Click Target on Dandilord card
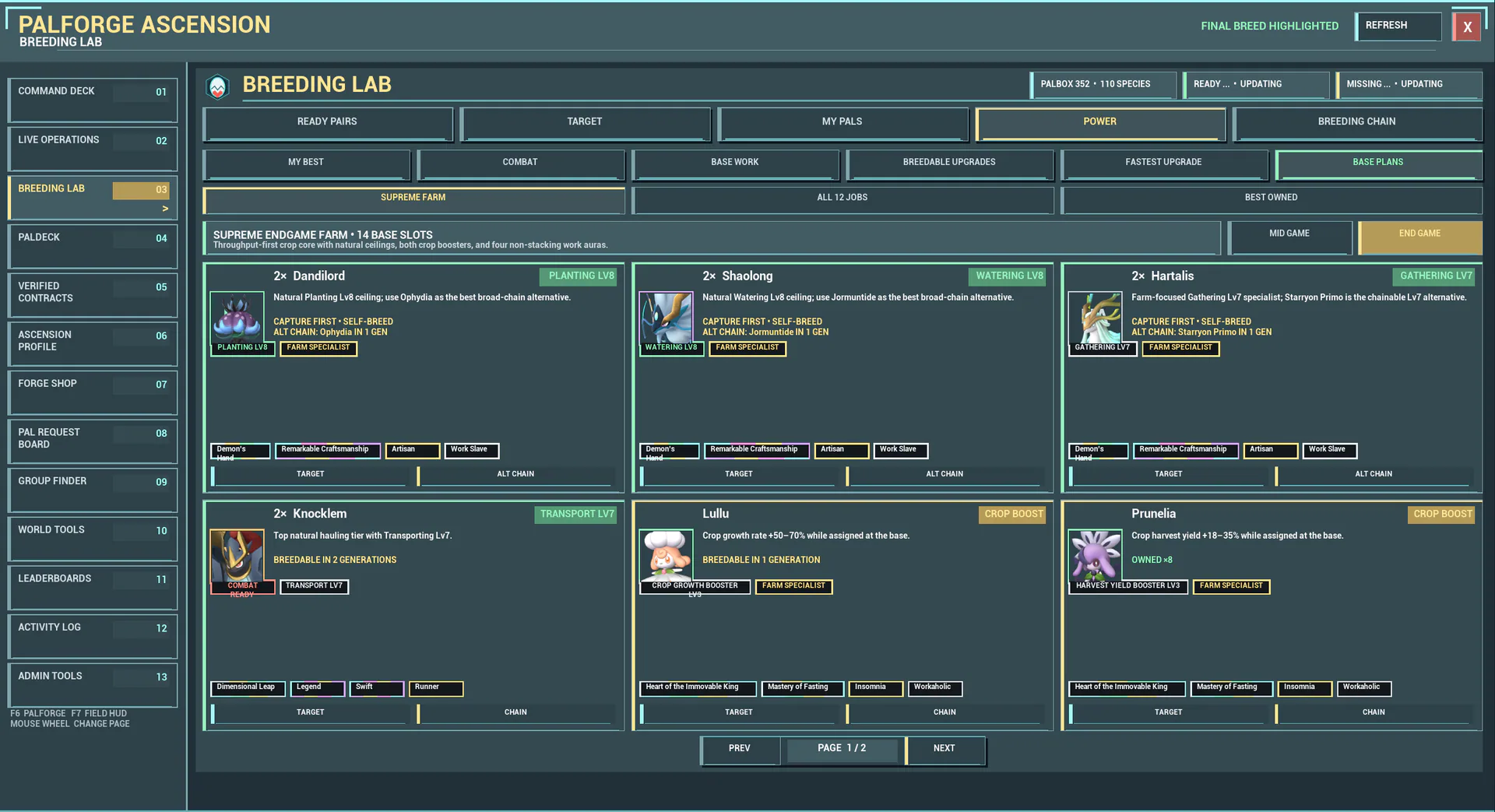 coord(310,476)
